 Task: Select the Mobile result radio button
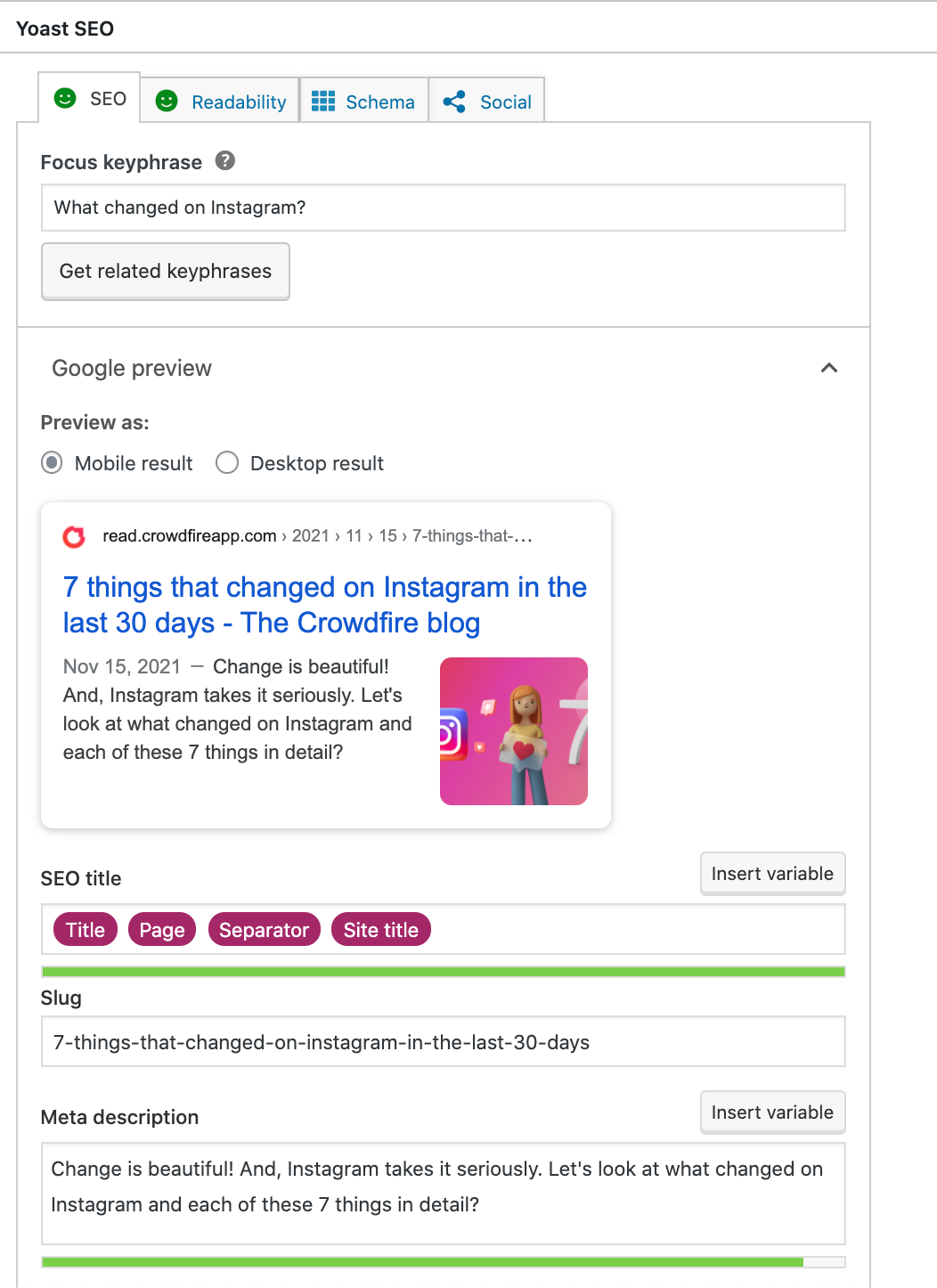[x=53, y=463]
